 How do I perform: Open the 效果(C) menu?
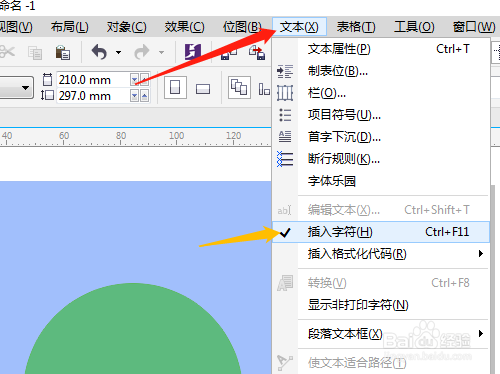184,27
